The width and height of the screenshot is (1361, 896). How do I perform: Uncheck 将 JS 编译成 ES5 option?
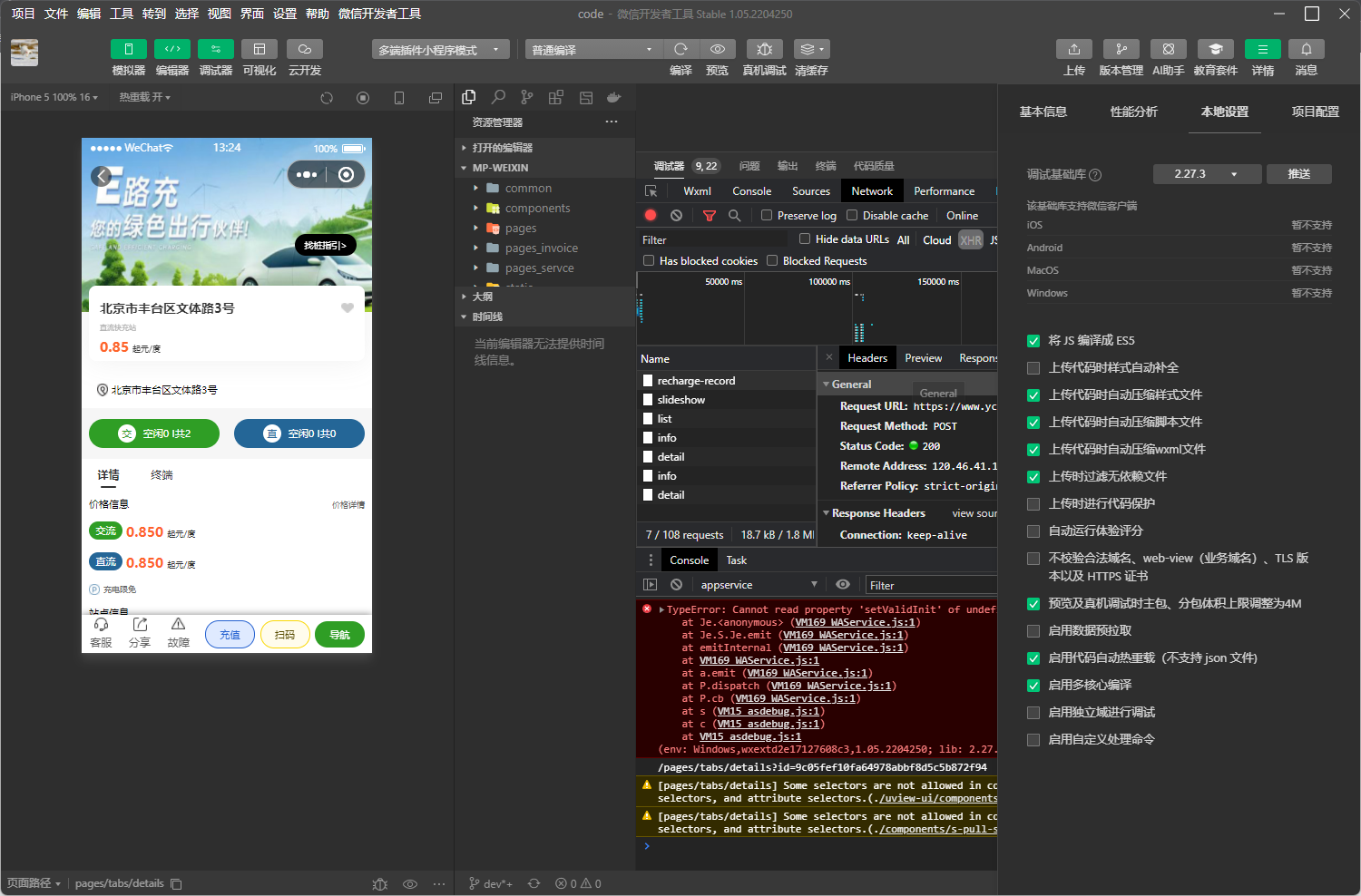pyautogui.click(x=1033, y=341)
